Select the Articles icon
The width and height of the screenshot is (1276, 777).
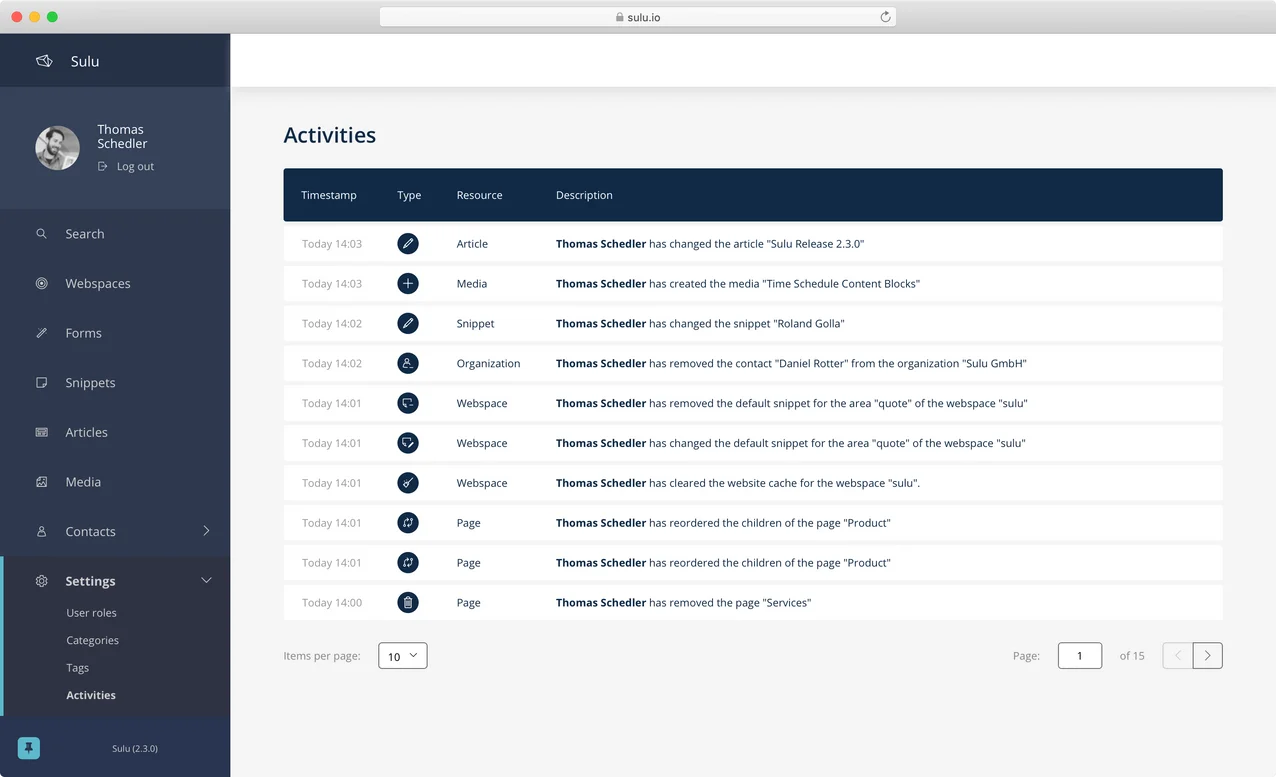coord(41,432)
